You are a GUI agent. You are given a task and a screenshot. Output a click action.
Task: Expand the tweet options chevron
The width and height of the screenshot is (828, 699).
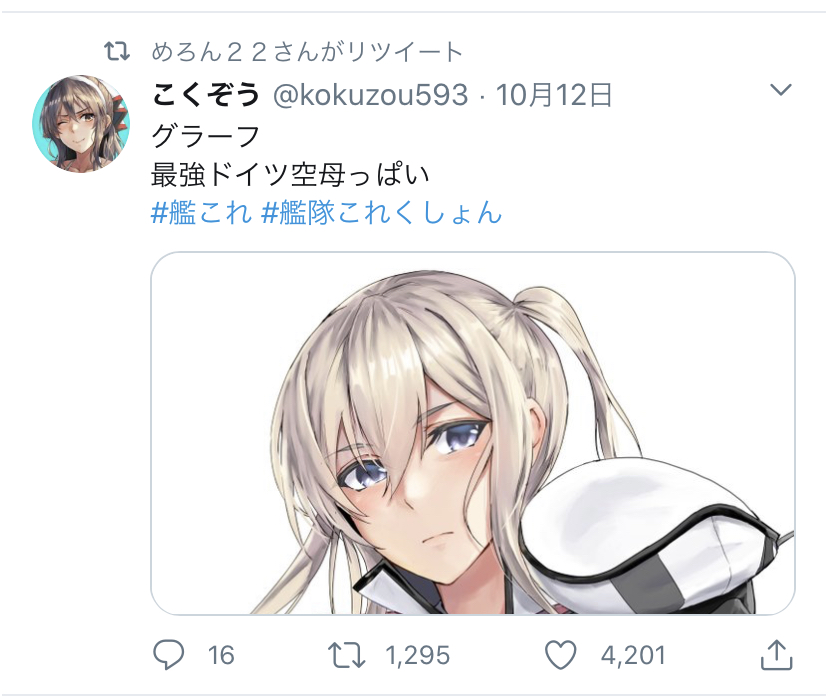(780, 90)
